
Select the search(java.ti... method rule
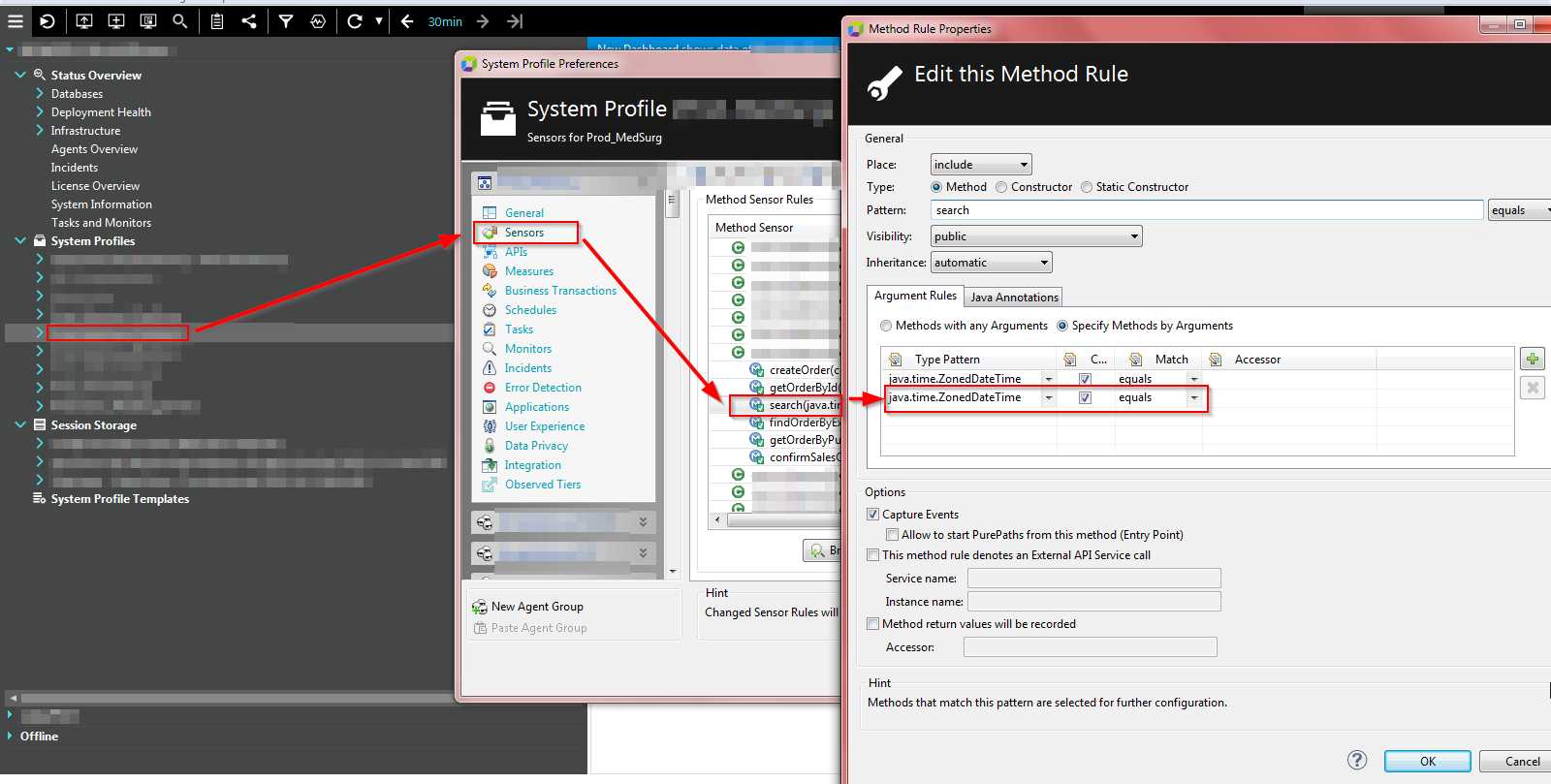pyautogui.click(x=805, y=405)
